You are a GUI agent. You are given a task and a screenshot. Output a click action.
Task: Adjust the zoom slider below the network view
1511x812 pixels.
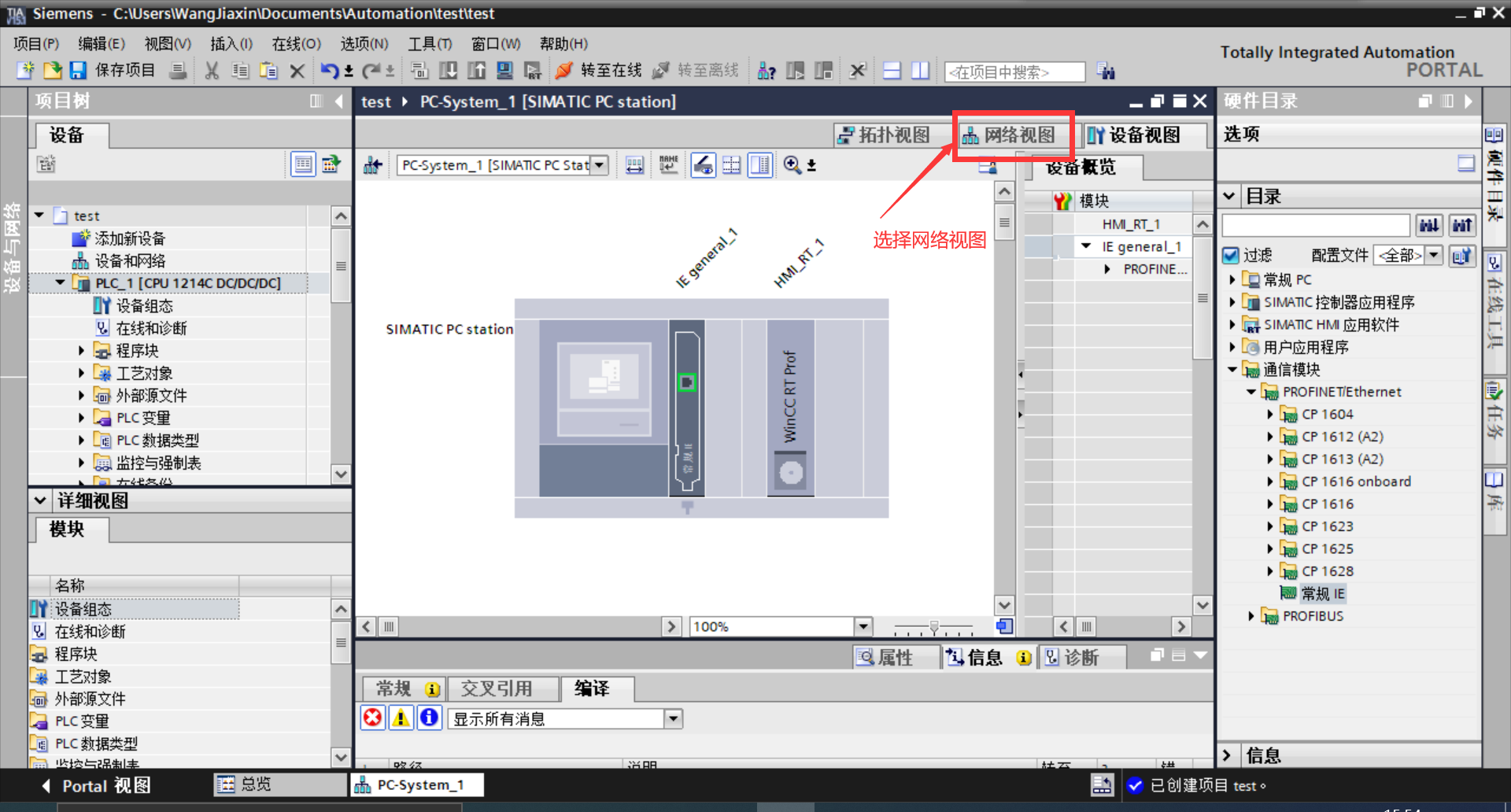coord(933,627)
